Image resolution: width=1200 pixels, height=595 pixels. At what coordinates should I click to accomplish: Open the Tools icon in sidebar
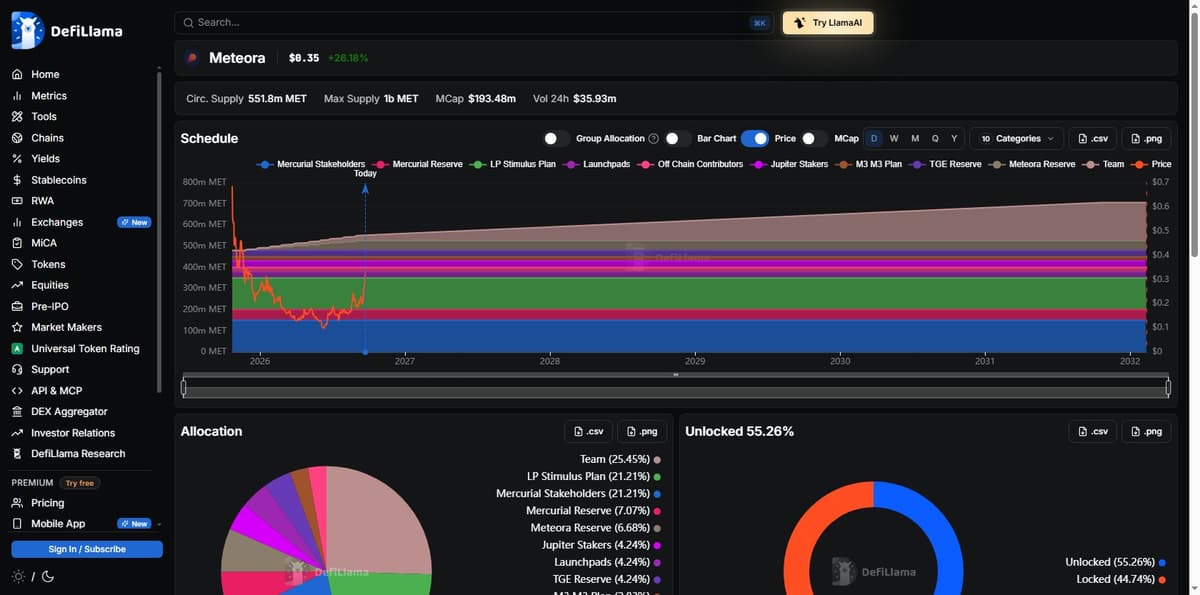pyautogui.click(x=17, y=117)
